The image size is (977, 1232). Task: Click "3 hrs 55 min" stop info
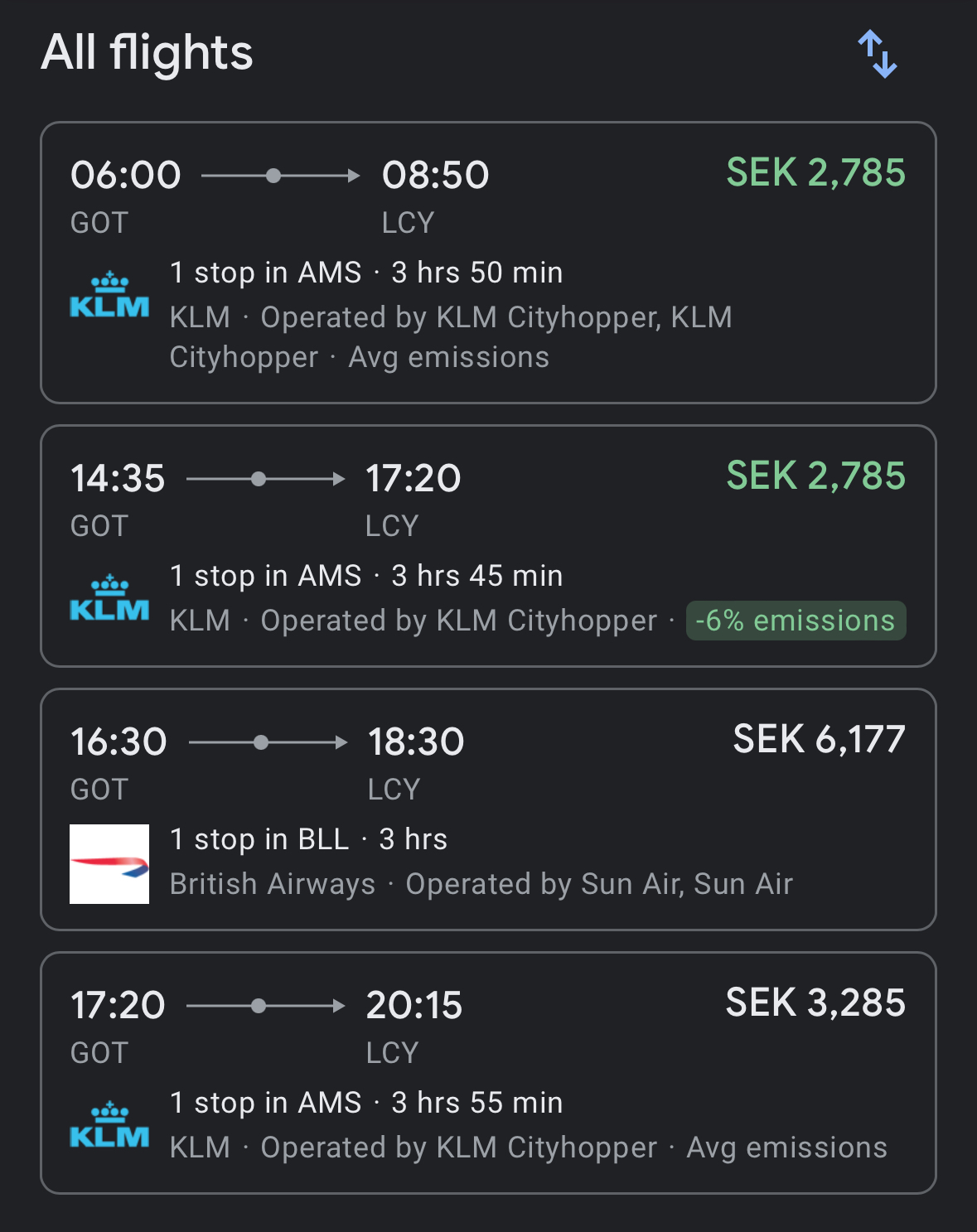(x=476, y=1103)
